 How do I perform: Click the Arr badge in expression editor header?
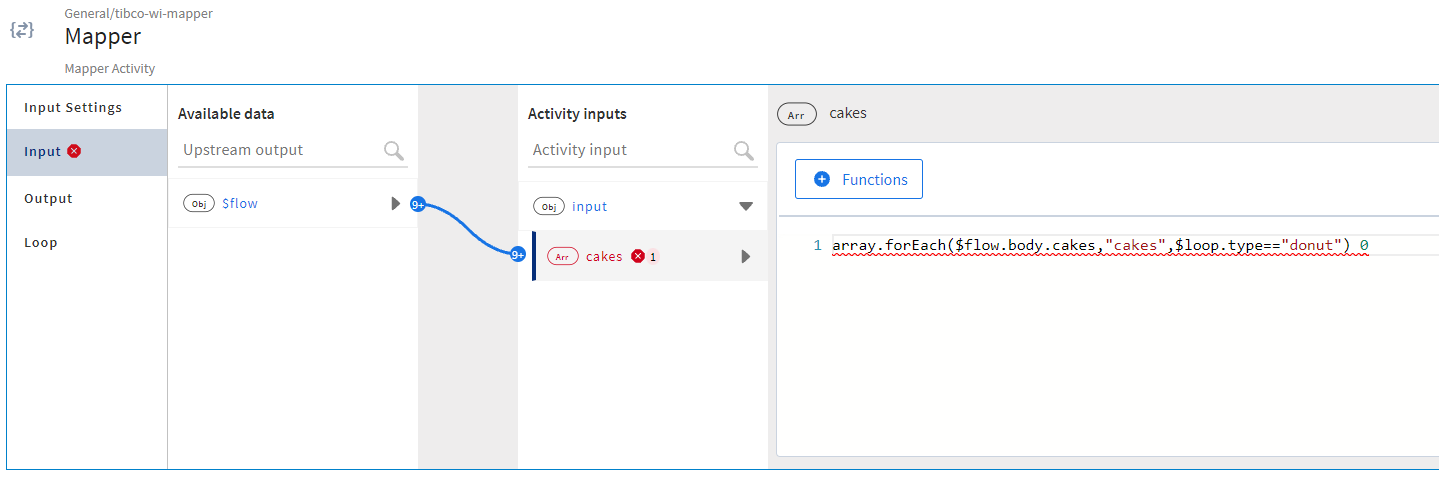click(796, 115)
